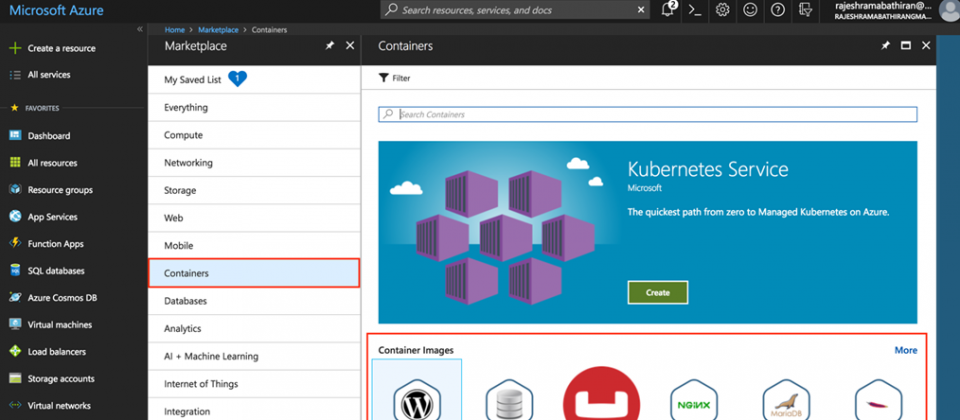The image size is (960, 420).
Task: Select Everything category
Action: pyautogui.click(x=253, y=108)
